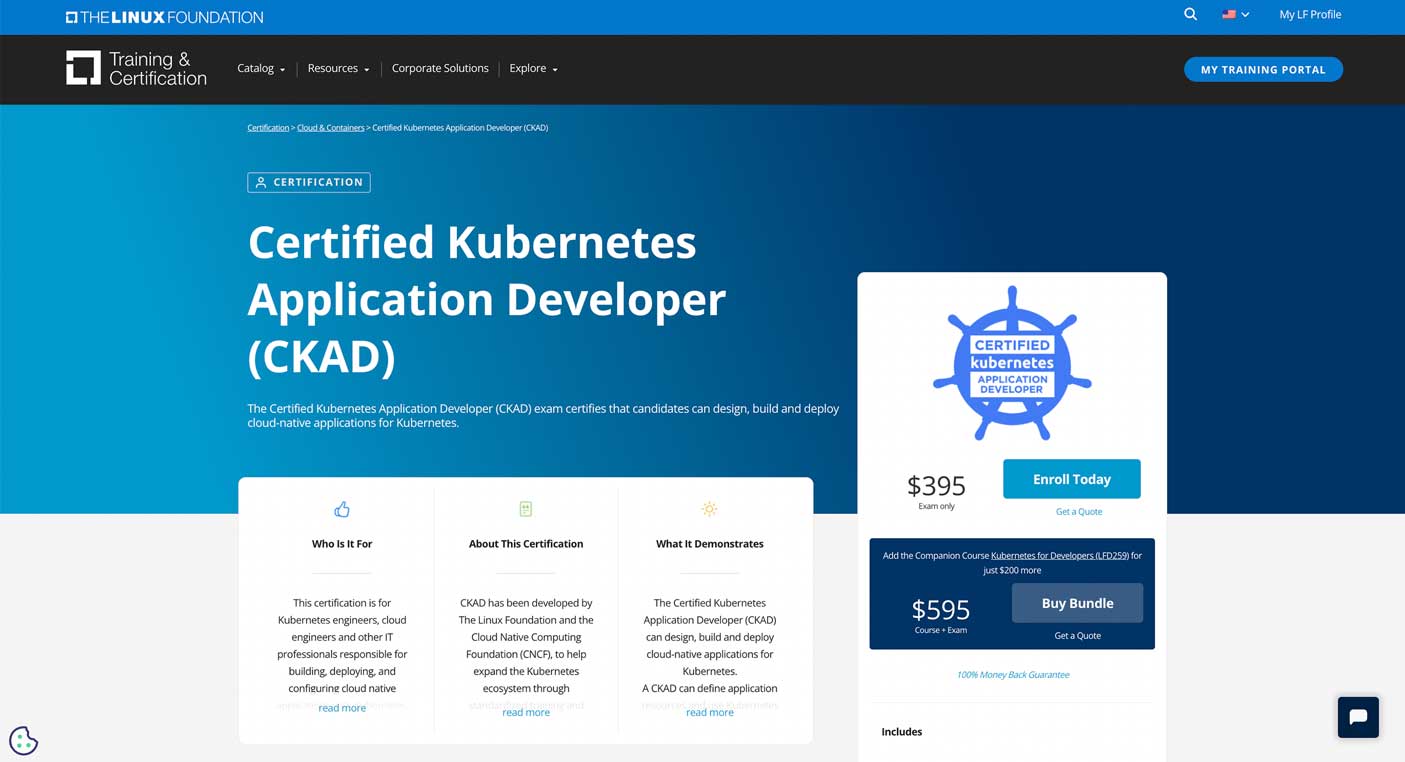
Task: Click the $395 exam price
Action: tap(936, 485)
